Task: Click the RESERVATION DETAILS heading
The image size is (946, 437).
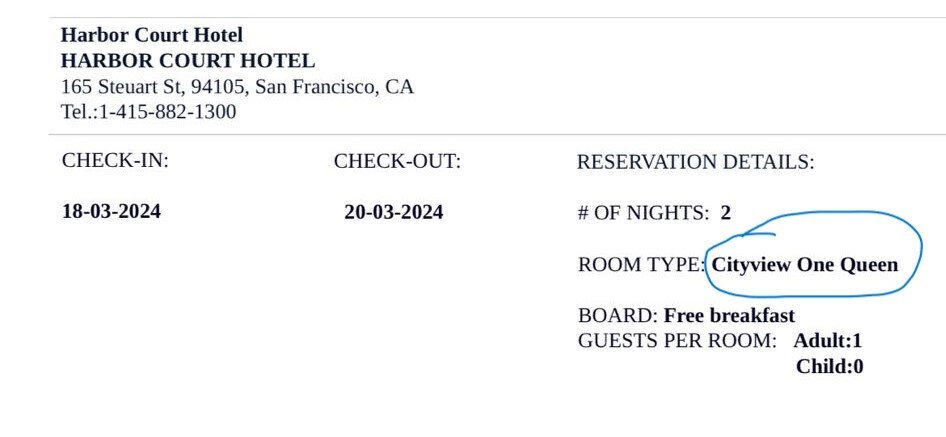Action: 695,162
